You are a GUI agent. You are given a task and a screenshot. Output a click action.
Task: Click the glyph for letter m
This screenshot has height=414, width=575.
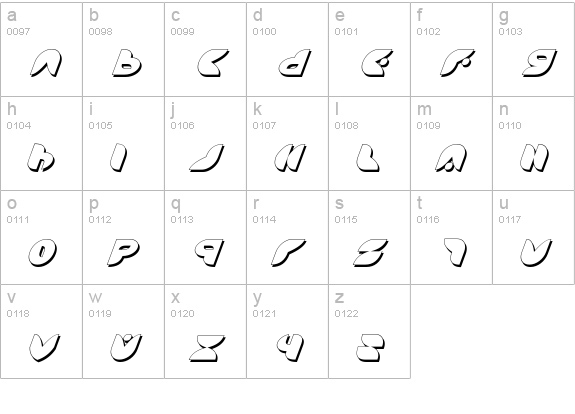pos(451,158)
